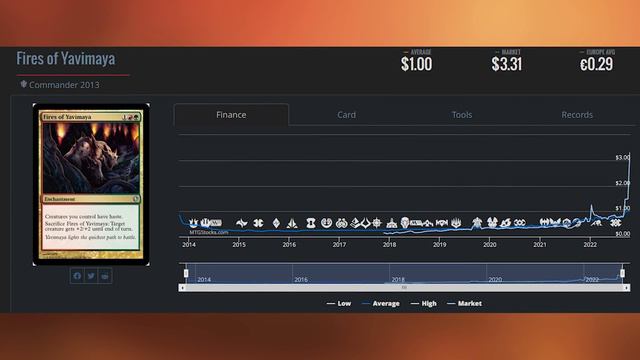
Task: Click the navigator scrollbar center grip
Action: point(404,288)
